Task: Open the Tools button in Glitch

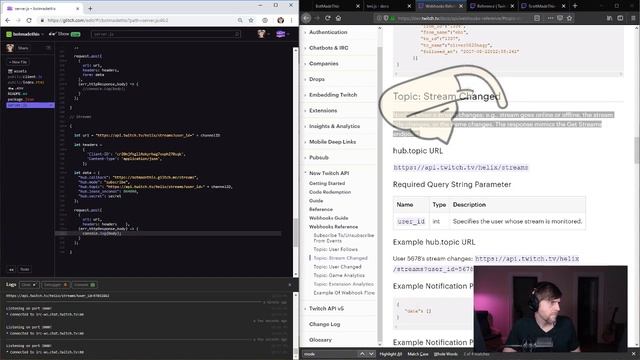Action: coord(24,269)
